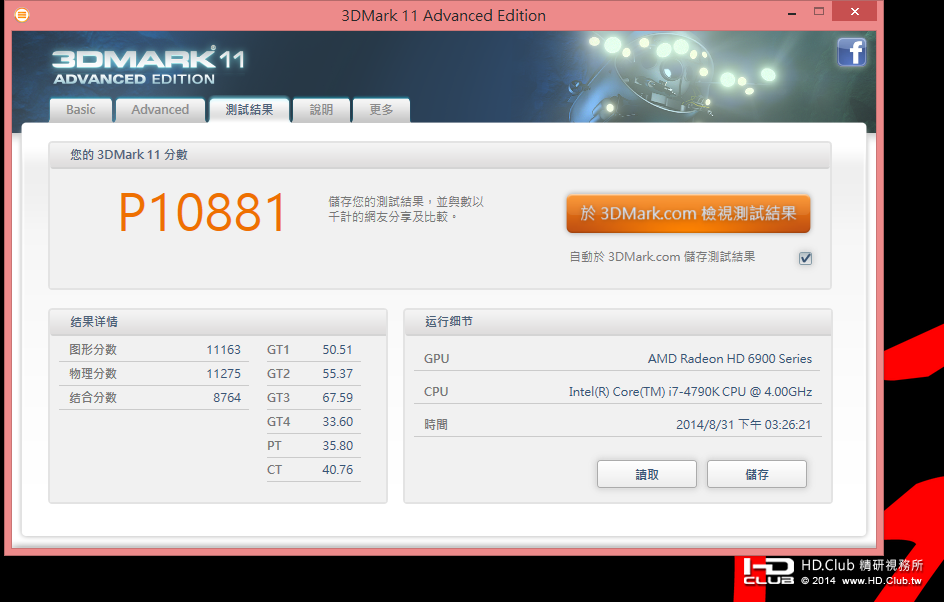View results on 3DMark.com orange button
The height and width of the screenshot is (602, 944).
pyautogui.click(x=688, y=214)
